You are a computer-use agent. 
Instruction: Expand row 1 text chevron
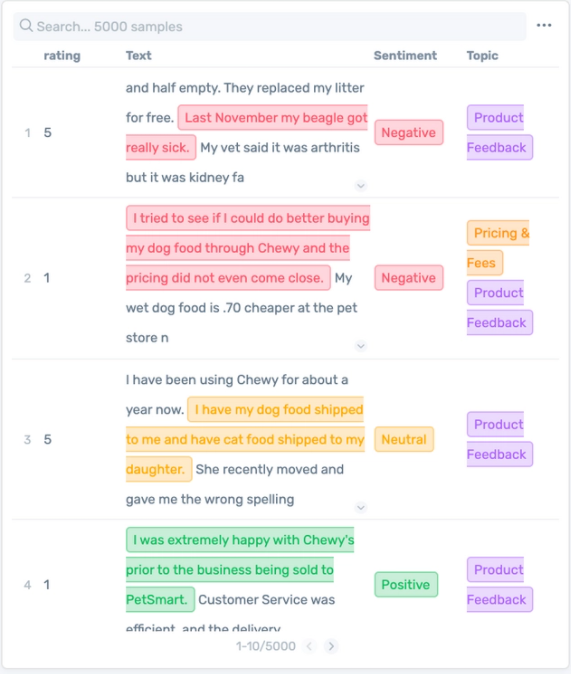pyautogui.click(x=361, y=186)
